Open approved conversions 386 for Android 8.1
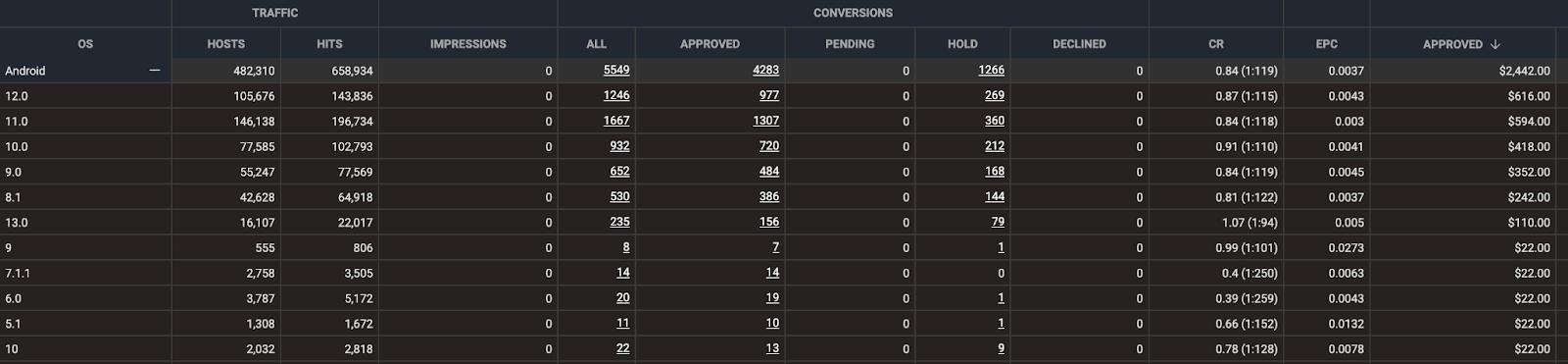This screenshot has width=1568, height=364. 769,196
